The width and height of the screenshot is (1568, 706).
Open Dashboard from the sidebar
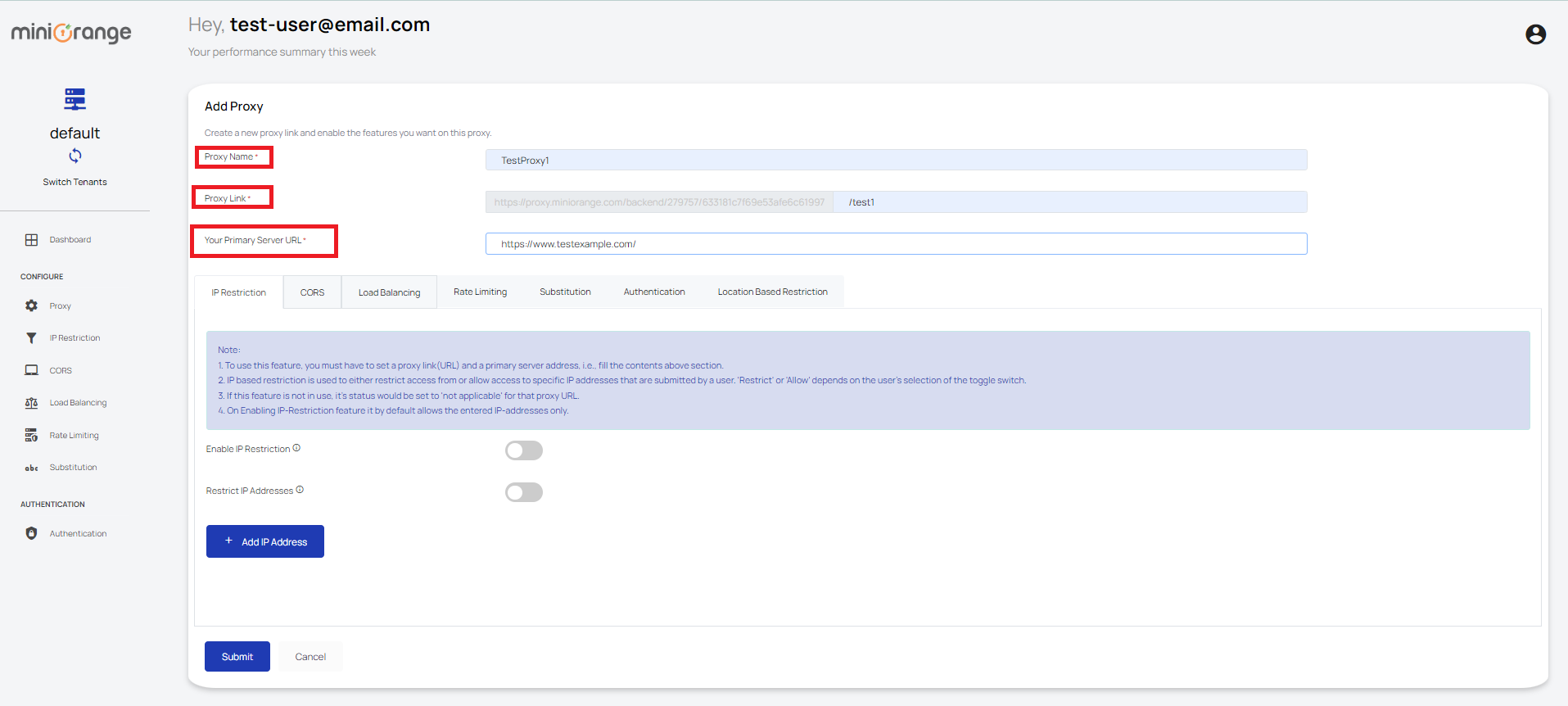70,240
